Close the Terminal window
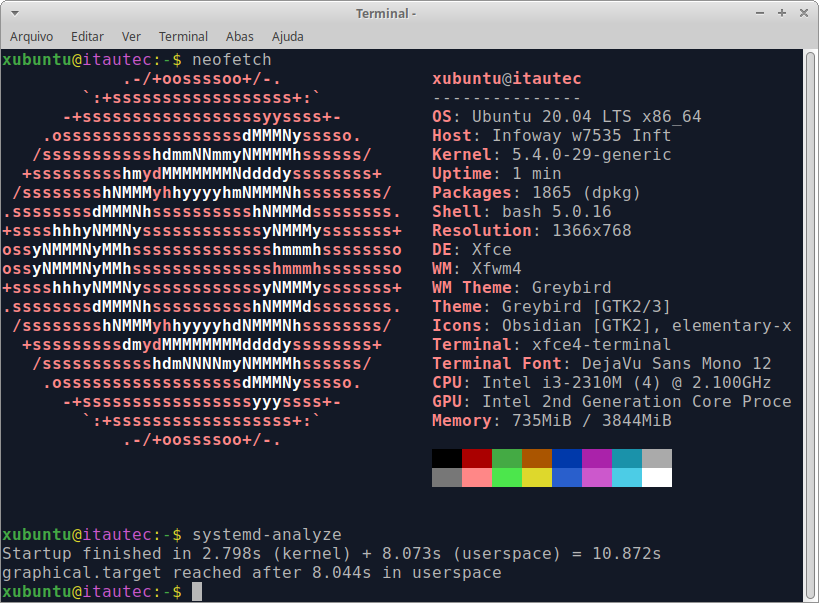 pos(803,13)
